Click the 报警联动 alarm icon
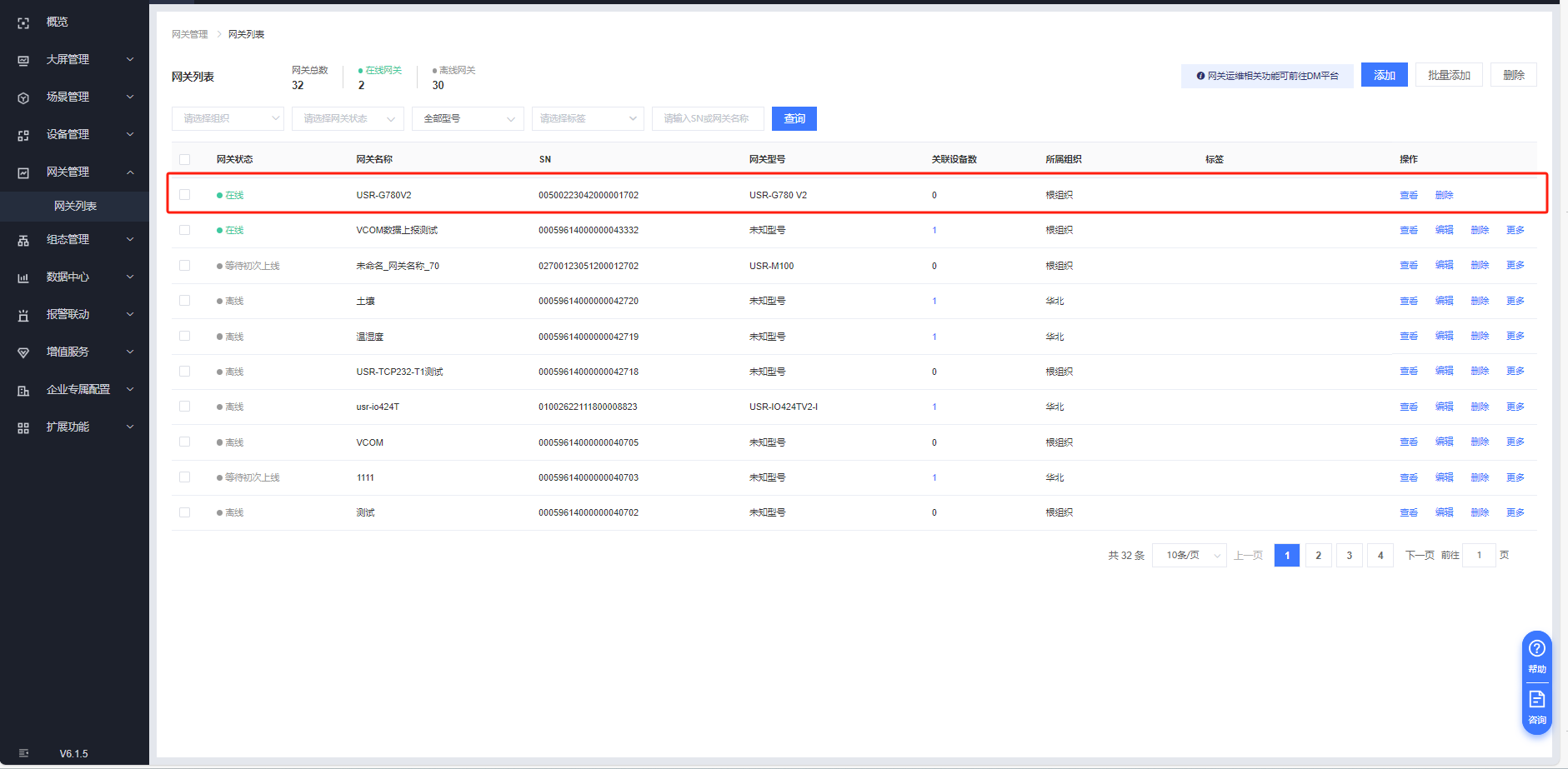The image size is (1568, 769). (23, 315)
